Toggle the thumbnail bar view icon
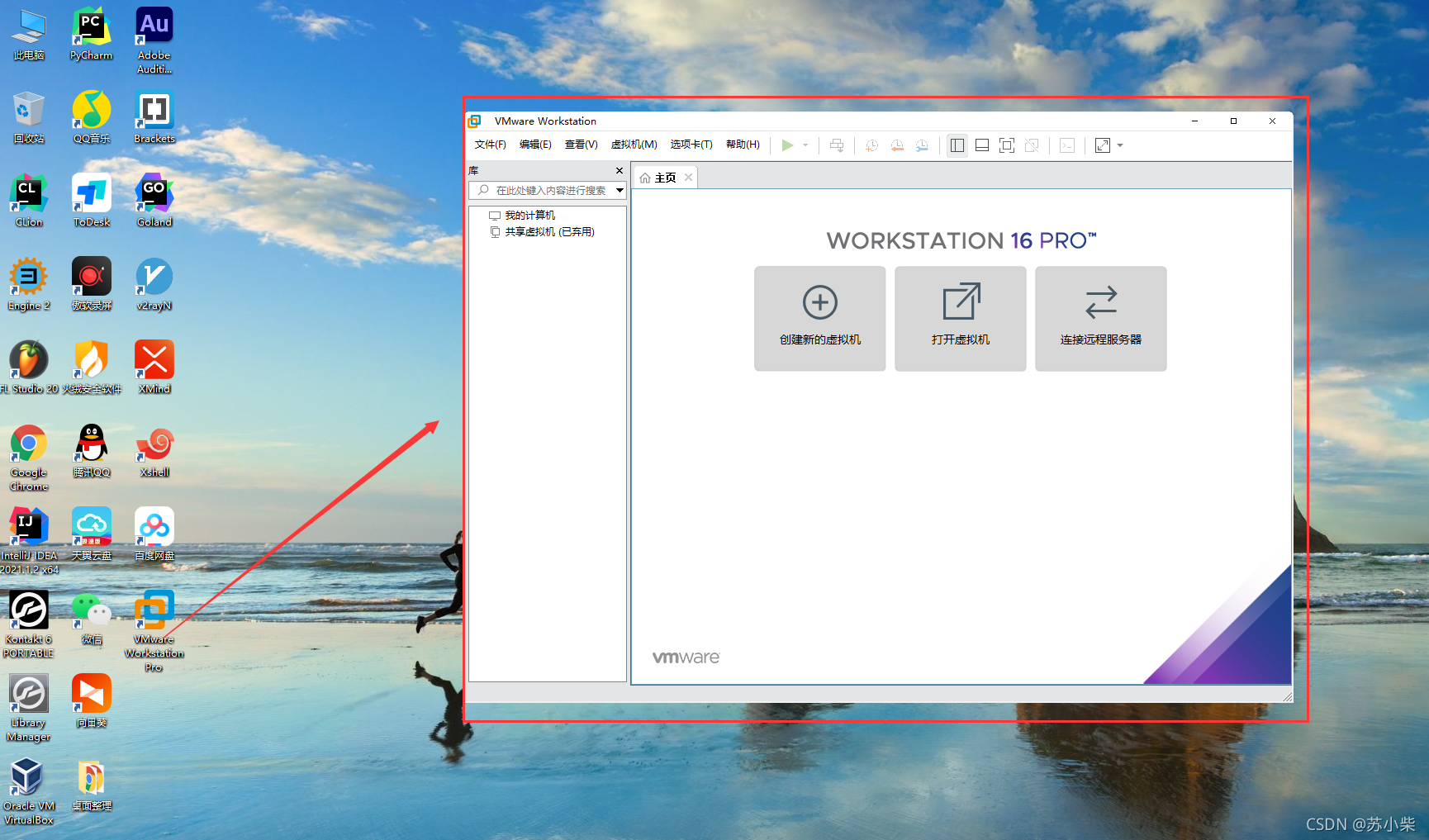Viewport: 1429px width, 840px height. [x=982, y=145]
